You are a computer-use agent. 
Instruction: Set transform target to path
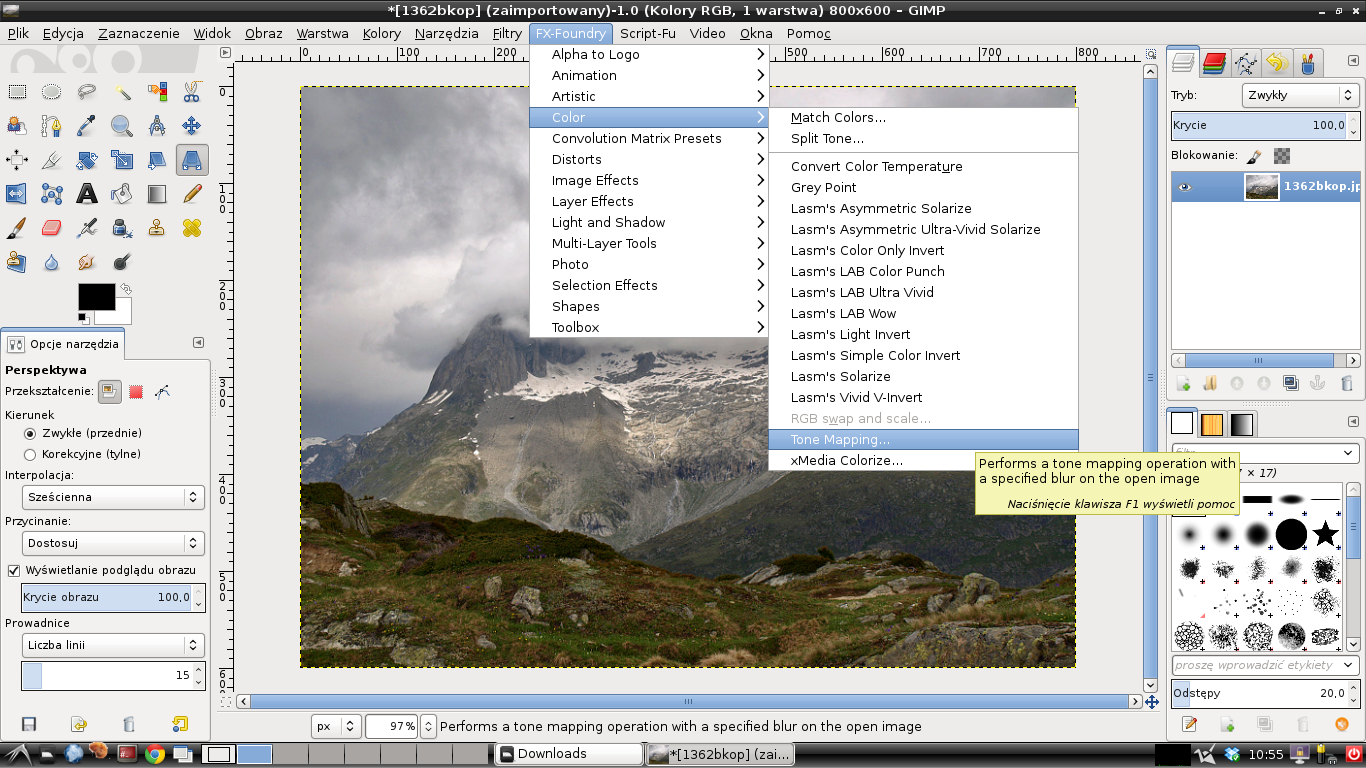point(162,392)
